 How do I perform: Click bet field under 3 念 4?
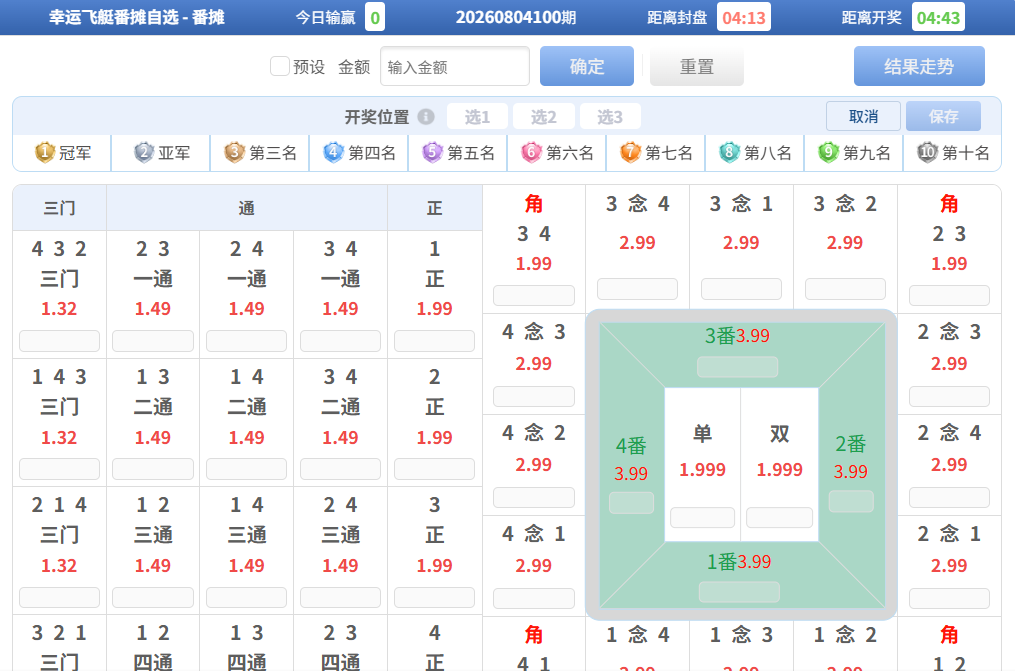click(638, 289)
